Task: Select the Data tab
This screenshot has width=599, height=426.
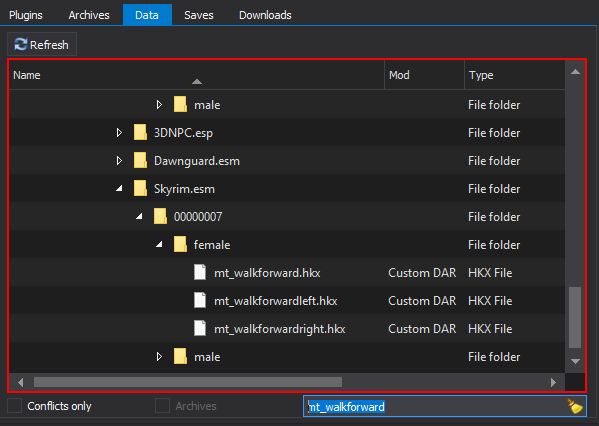Action: point(147,15)
